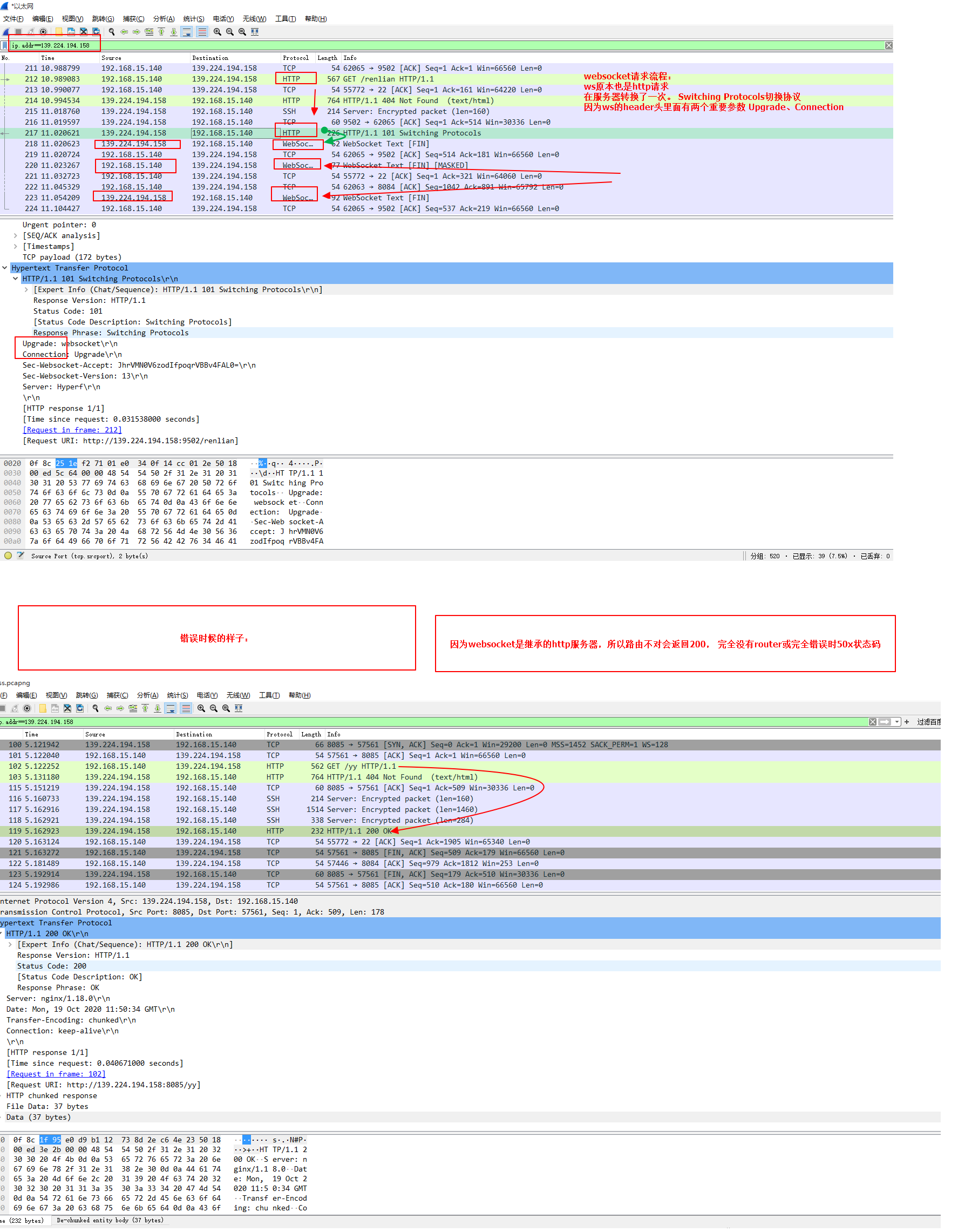Close the capture file in 以太网 window
Viewport: 958px width, 1232px height.
click(84, 32)
